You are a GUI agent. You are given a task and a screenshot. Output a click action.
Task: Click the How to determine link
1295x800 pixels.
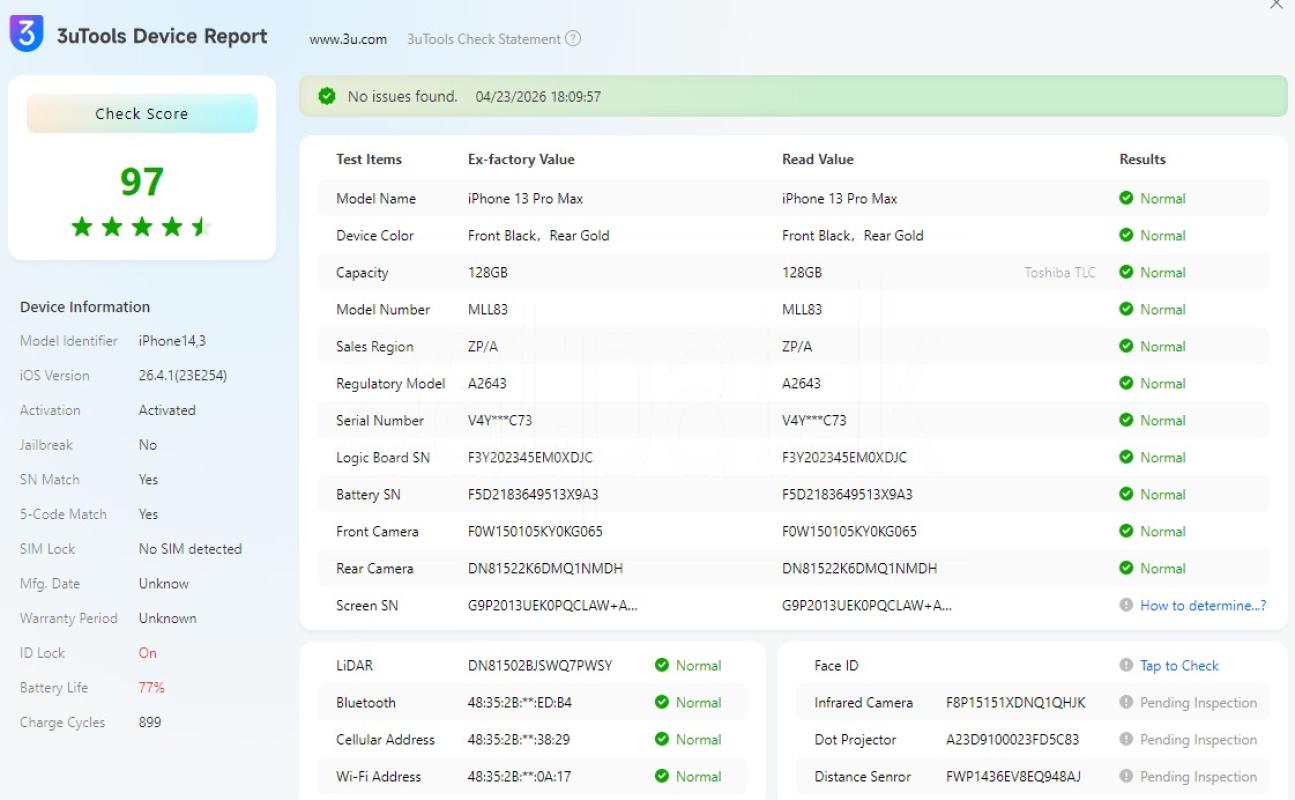[x=1203, y=605]
